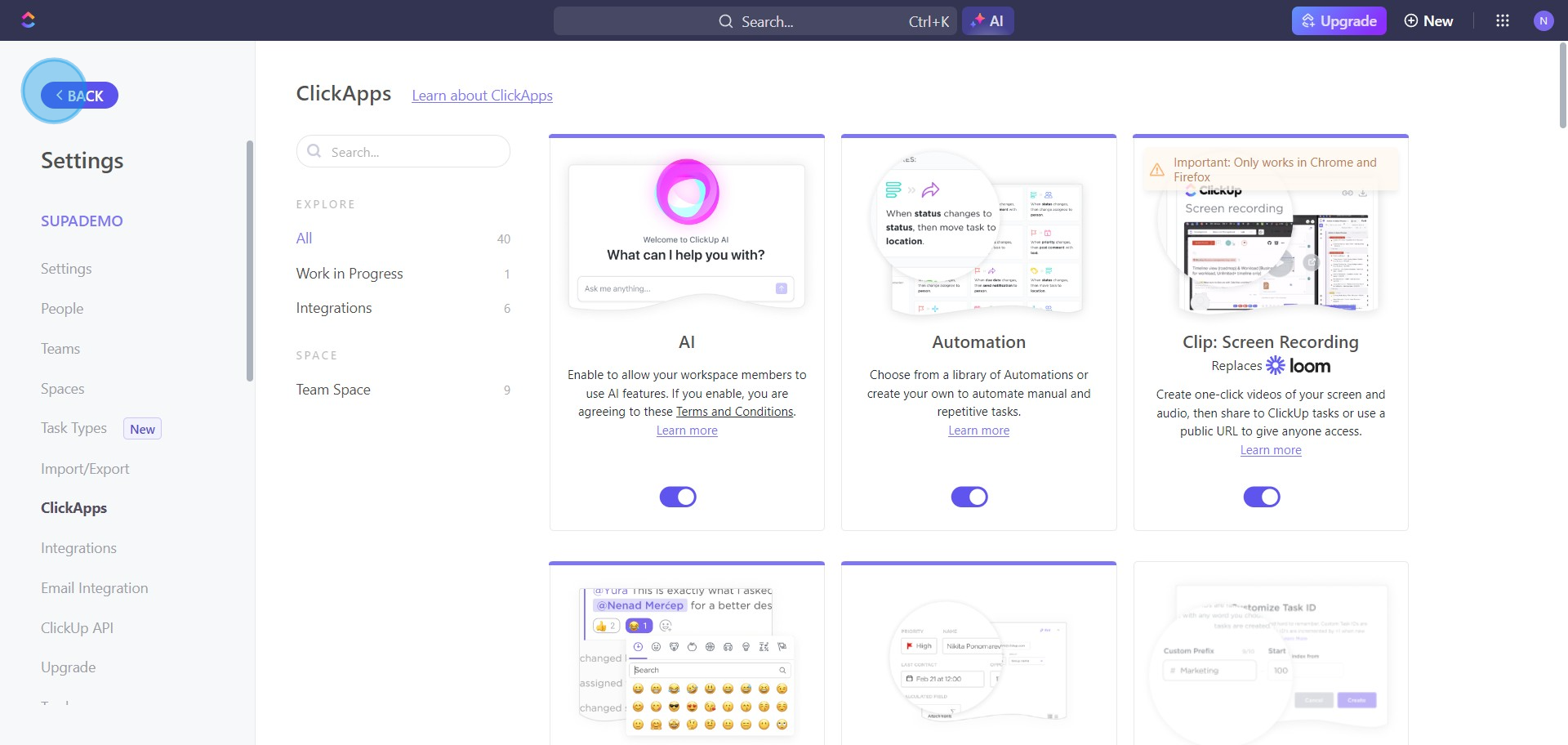Select Team Space filter
Viewport: 1568px width, 745px height.
click(x=333, y=390)
